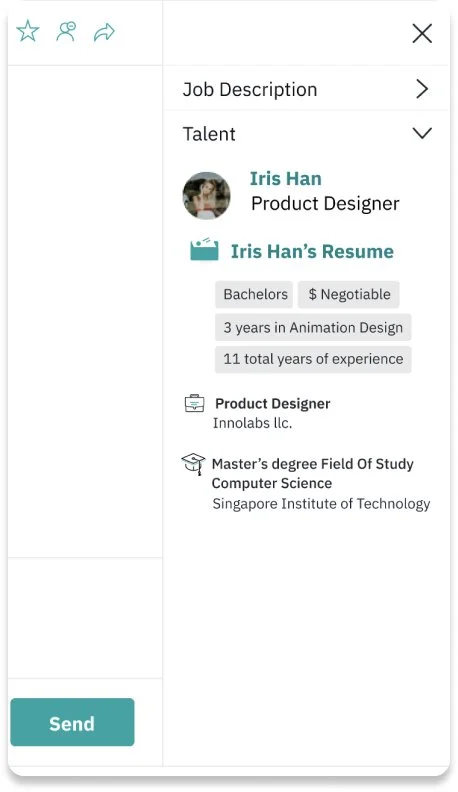This screenshot has height=792, width=458.
Task: Open the Iris Han name link
Action: coord(286,178)
